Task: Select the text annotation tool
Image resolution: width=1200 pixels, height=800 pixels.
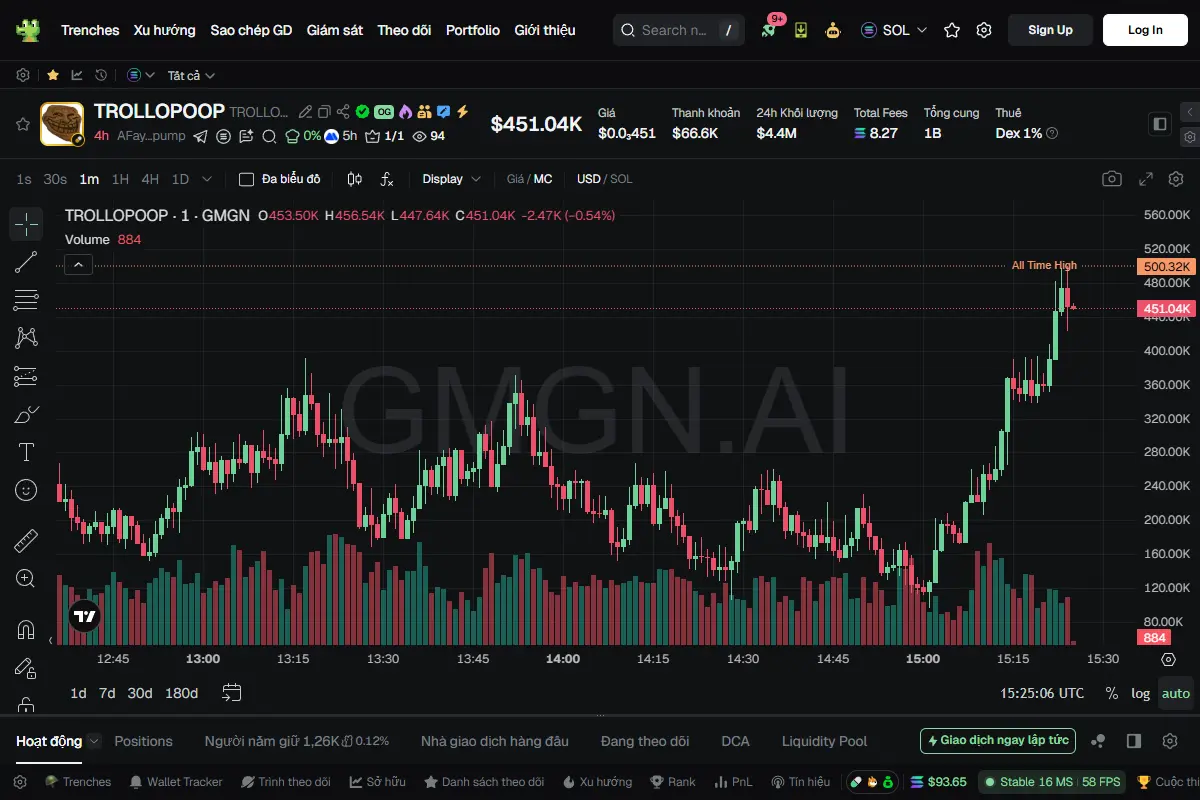Action: pyautogui.click(x=26, y=452)
